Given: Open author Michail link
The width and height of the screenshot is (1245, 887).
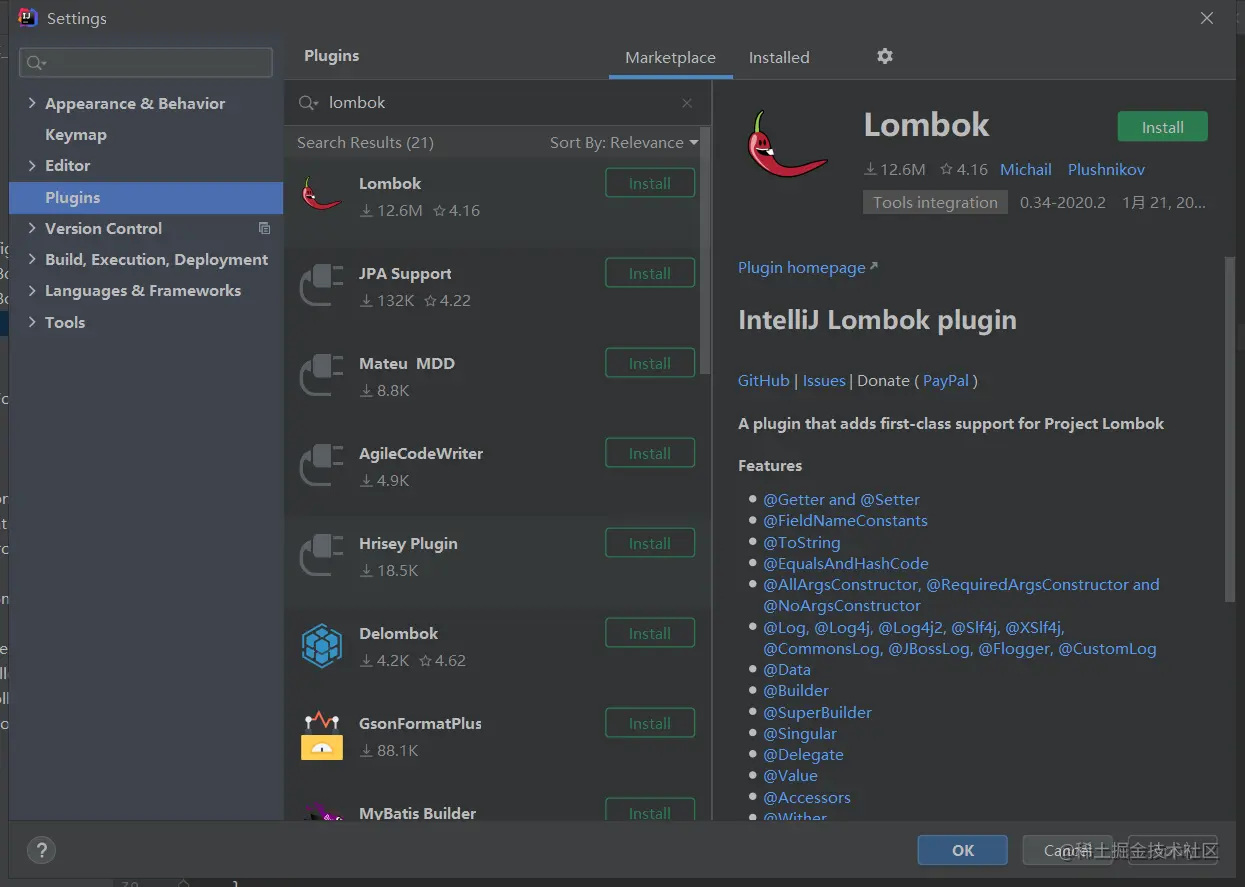Looking at the screenshot, I should pyautogui.click(x=1026, y=170).
